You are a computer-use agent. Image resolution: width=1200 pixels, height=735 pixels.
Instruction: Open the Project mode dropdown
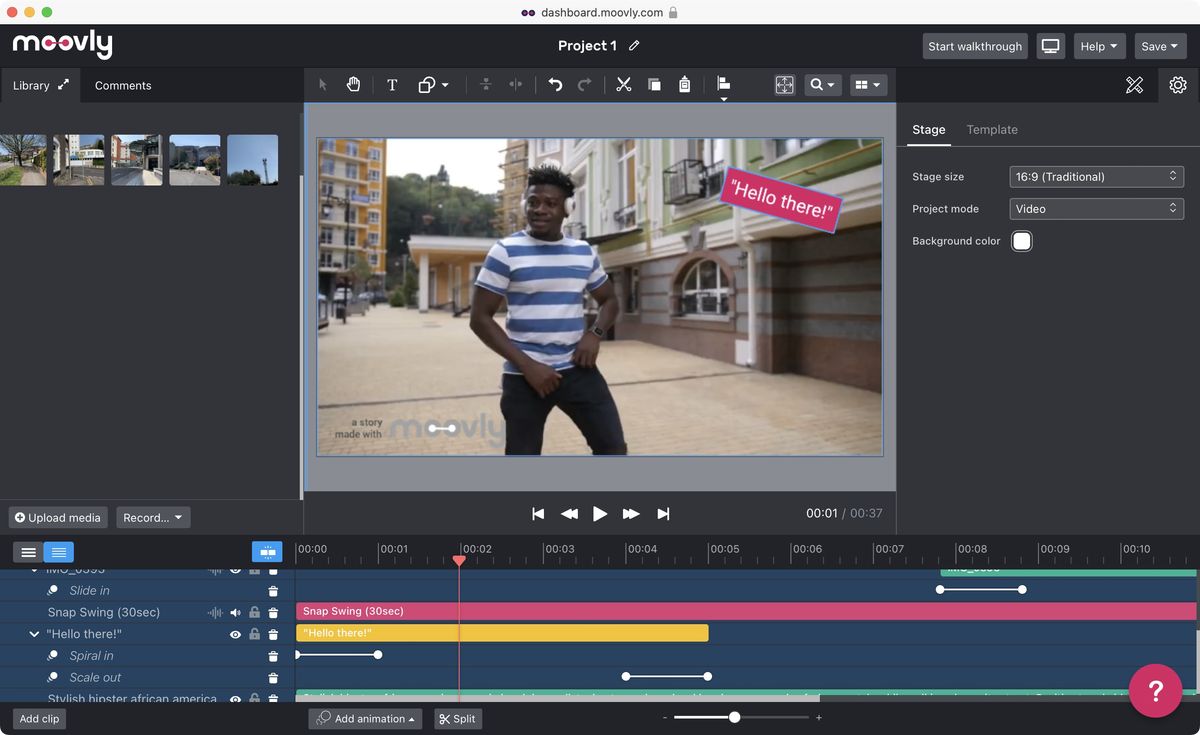coord(1096,209)
